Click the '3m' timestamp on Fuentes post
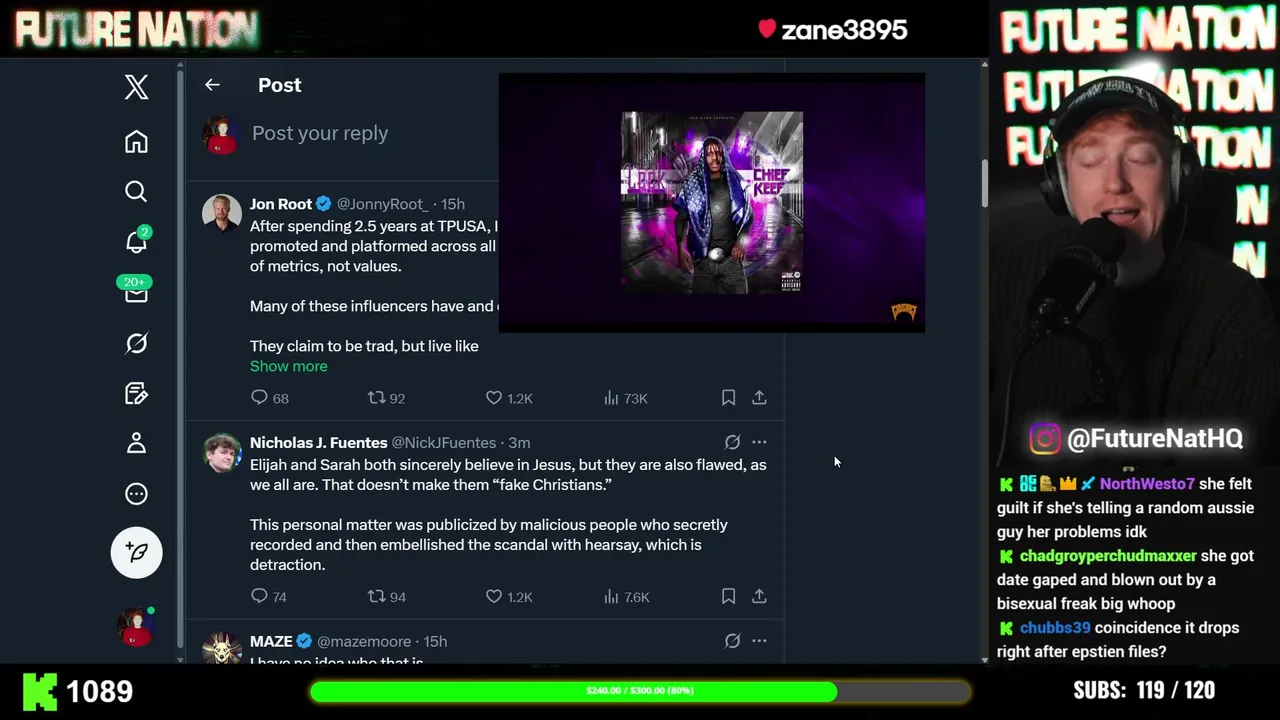This screenshot has height=720, width=1280. click(519, 443)
